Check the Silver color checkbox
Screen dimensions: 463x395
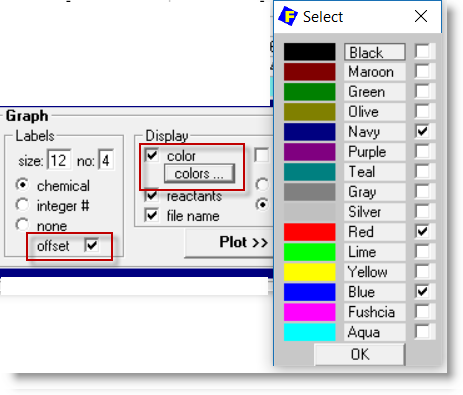423,212
